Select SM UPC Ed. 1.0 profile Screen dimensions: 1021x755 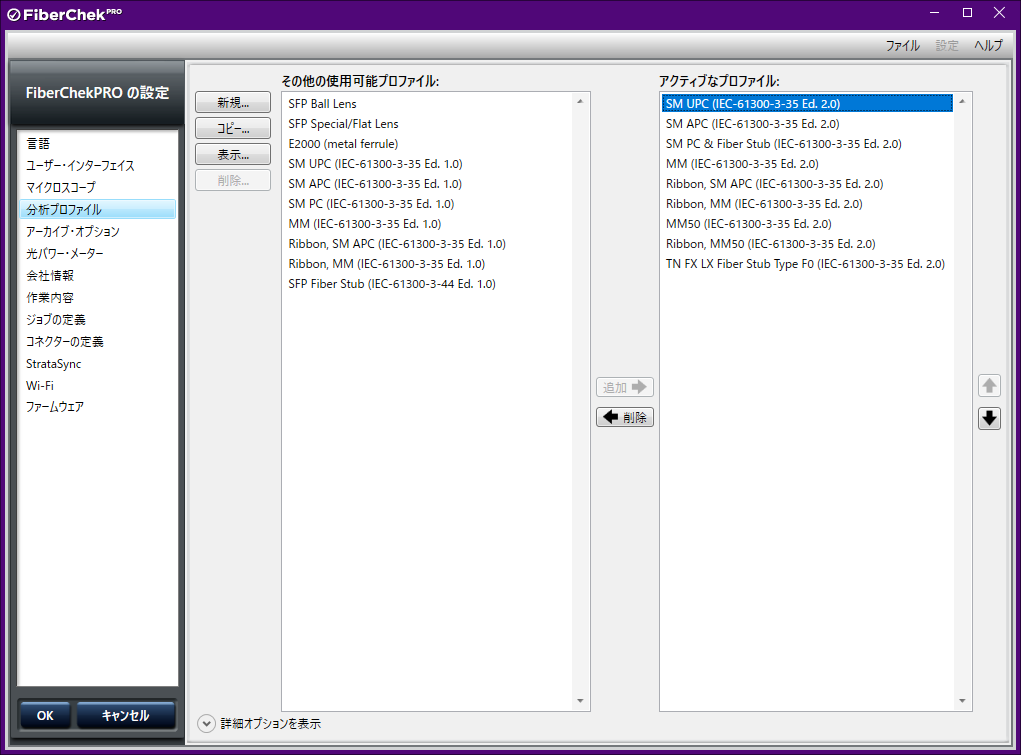[x=428, y=164]
